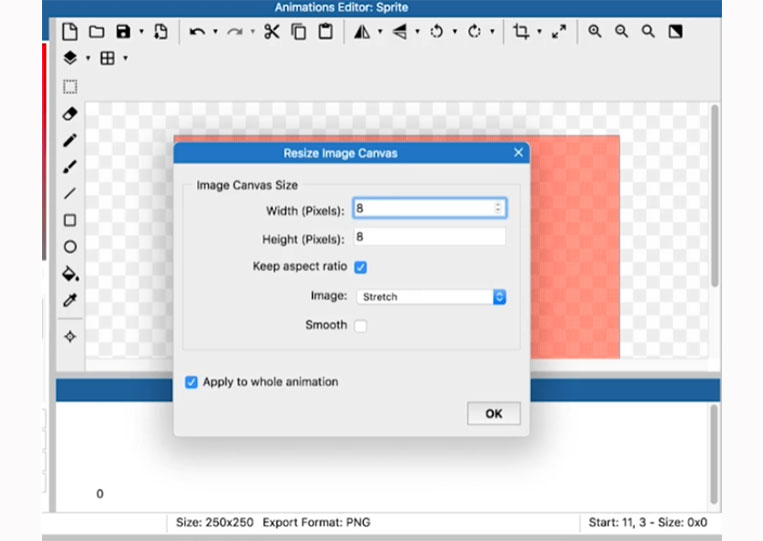Click the red color gradient strip
Image resolution: width=763 pixels, height=541 pixels.
point(44,151)
